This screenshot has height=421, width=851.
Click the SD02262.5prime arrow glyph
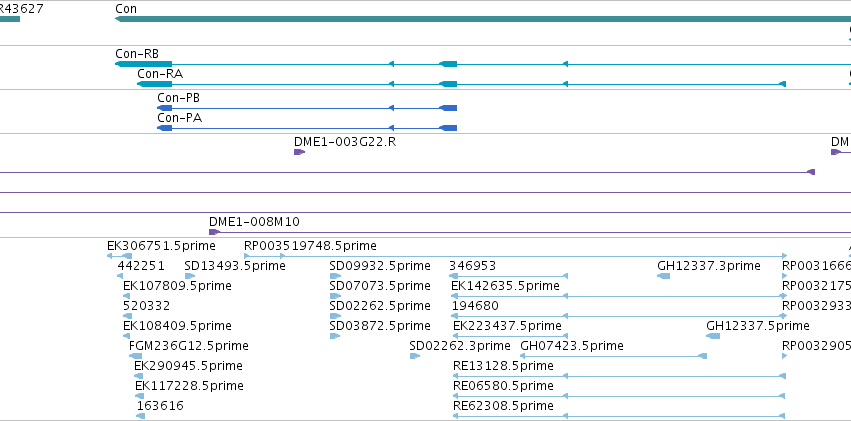tap(335, 316)
